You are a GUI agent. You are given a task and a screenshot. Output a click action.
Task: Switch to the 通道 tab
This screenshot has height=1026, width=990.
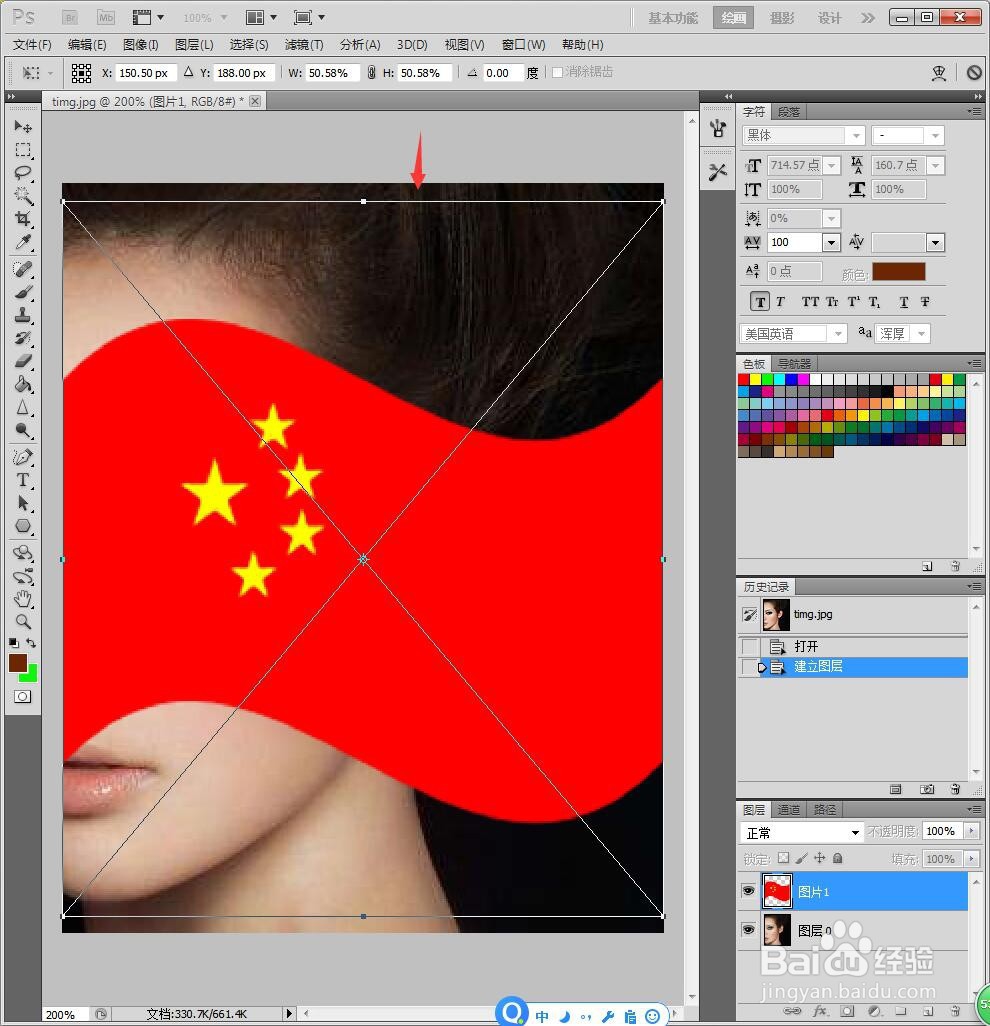(788, 809)
